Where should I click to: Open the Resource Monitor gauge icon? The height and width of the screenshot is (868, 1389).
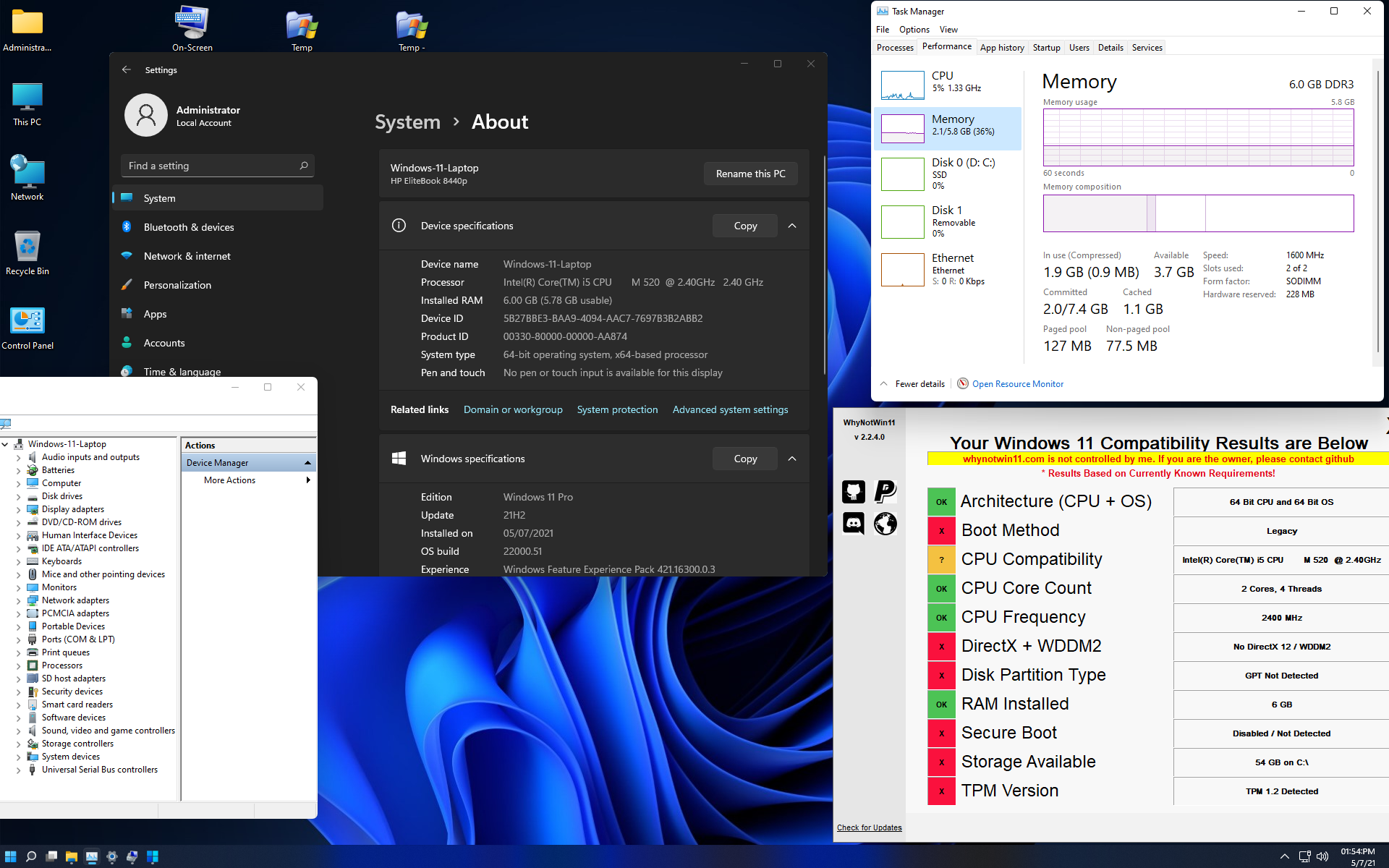pos(963,383)
